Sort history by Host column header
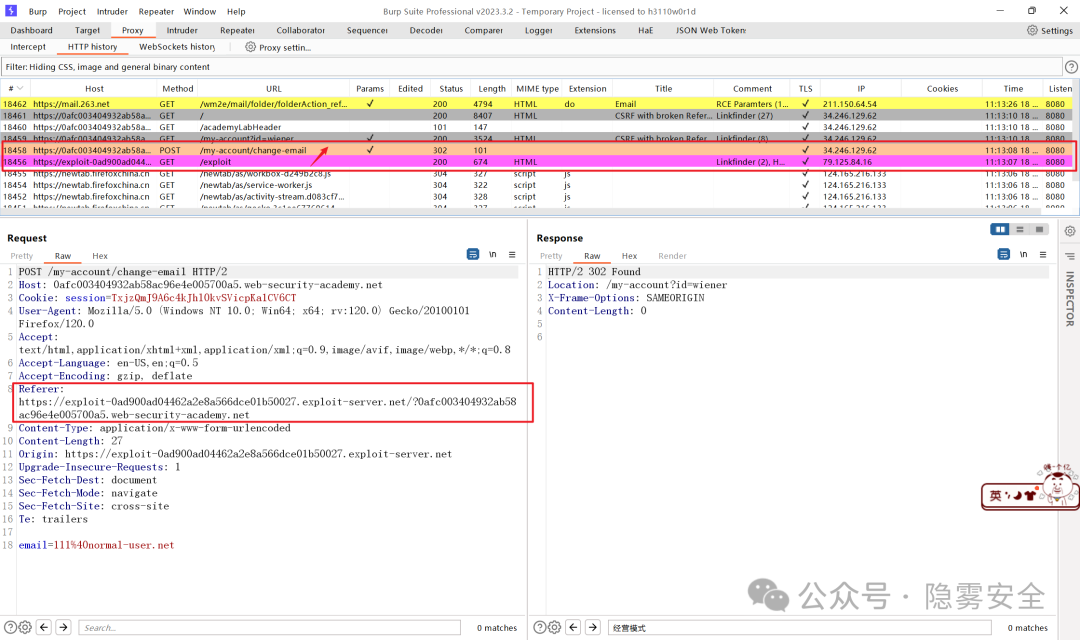 94,88
